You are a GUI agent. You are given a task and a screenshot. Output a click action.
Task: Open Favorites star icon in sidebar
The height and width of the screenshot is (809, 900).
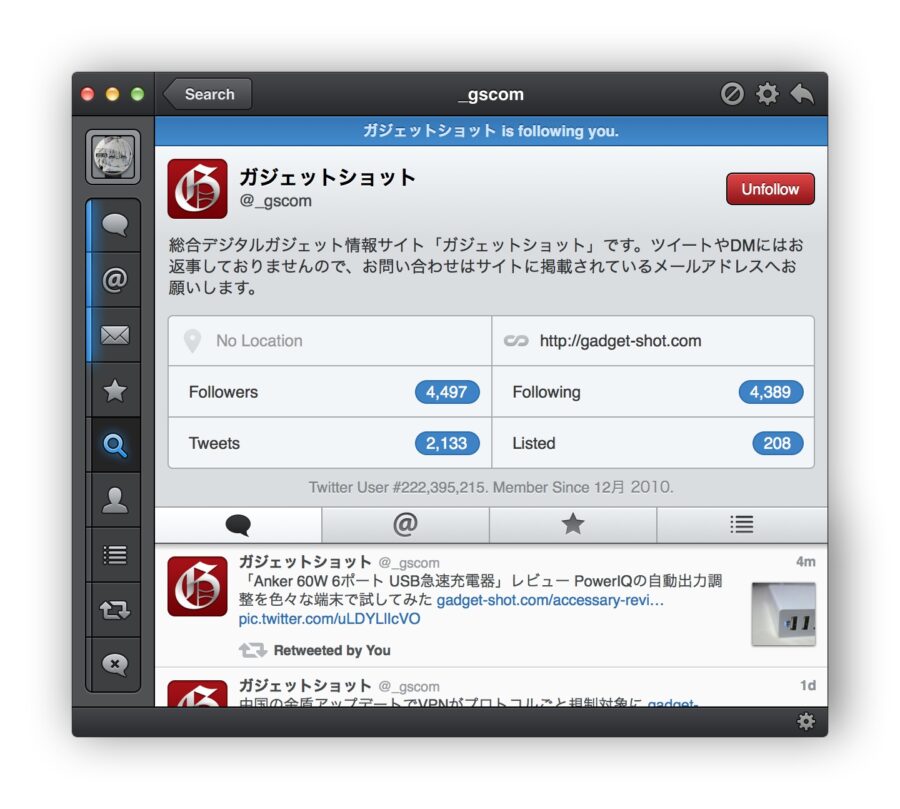pyautogui.click(x=114, y=390)
